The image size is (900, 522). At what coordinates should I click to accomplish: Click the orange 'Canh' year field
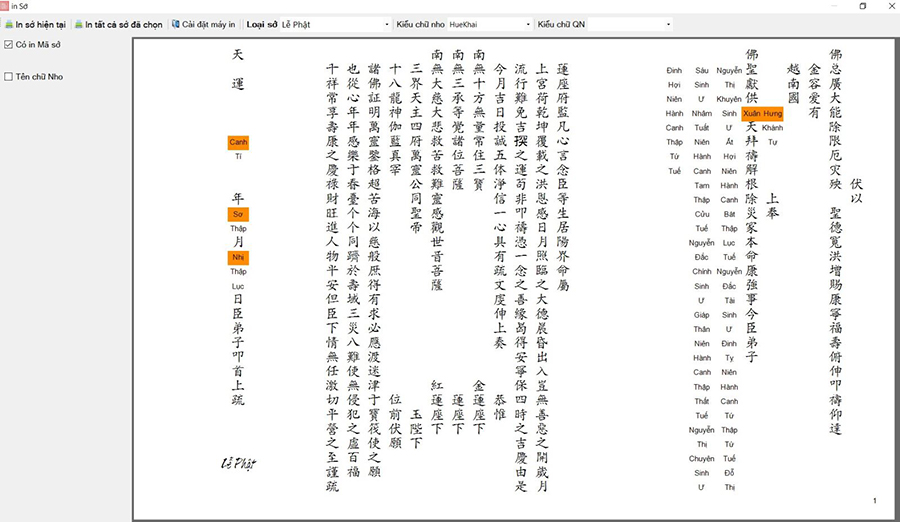tap(238, 142)
